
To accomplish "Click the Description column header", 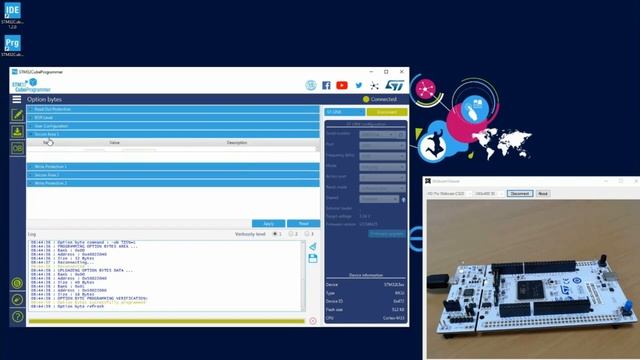I will [x=237, y=143].
